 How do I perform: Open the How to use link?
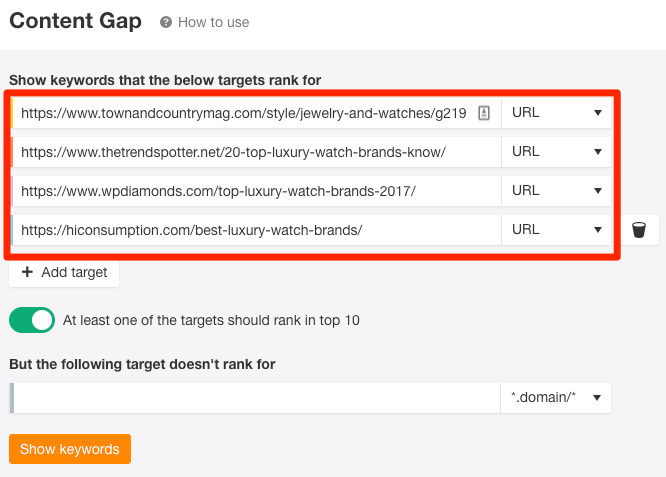point(213,22)
